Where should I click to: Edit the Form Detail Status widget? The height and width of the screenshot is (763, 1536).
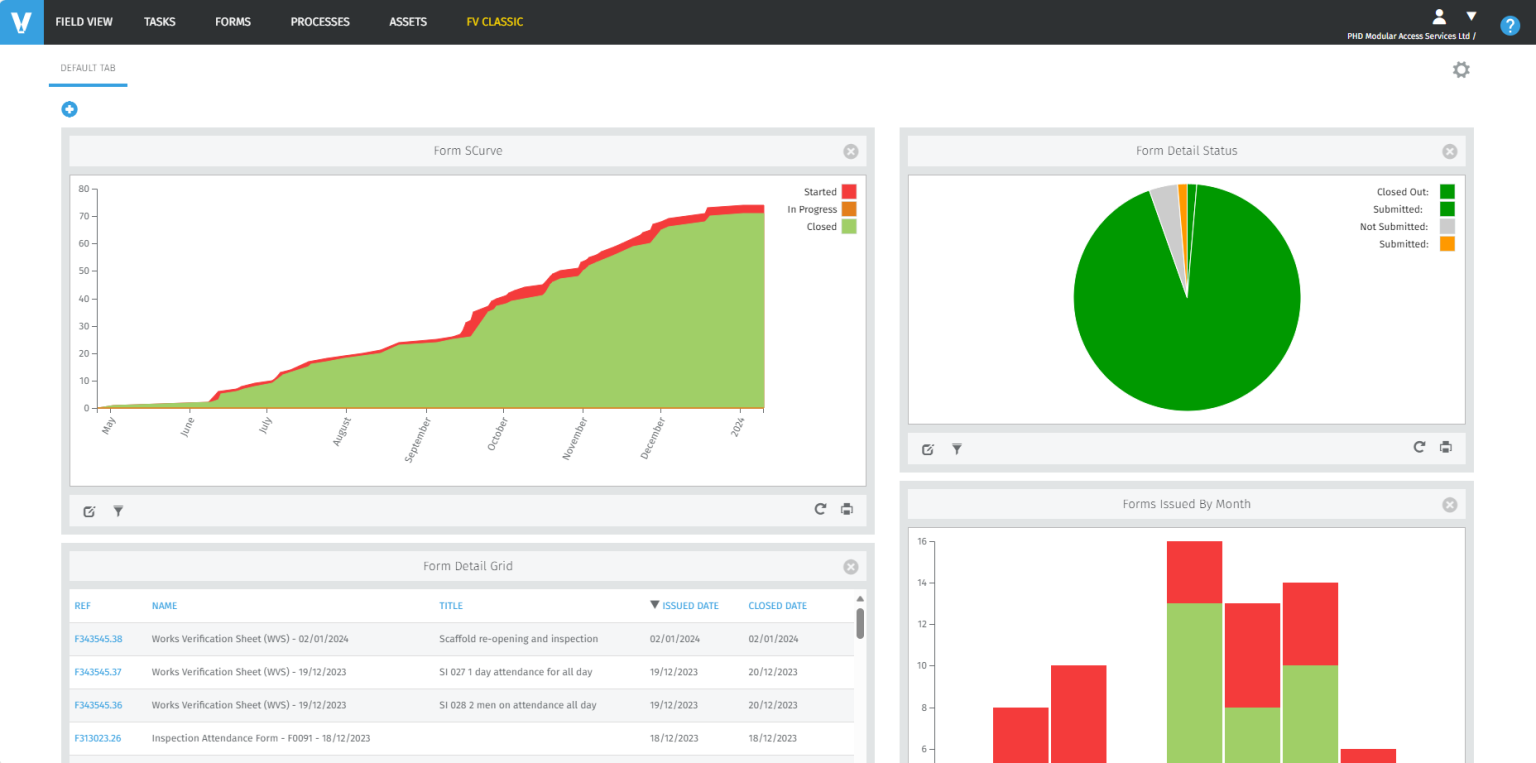click(927, 449)
